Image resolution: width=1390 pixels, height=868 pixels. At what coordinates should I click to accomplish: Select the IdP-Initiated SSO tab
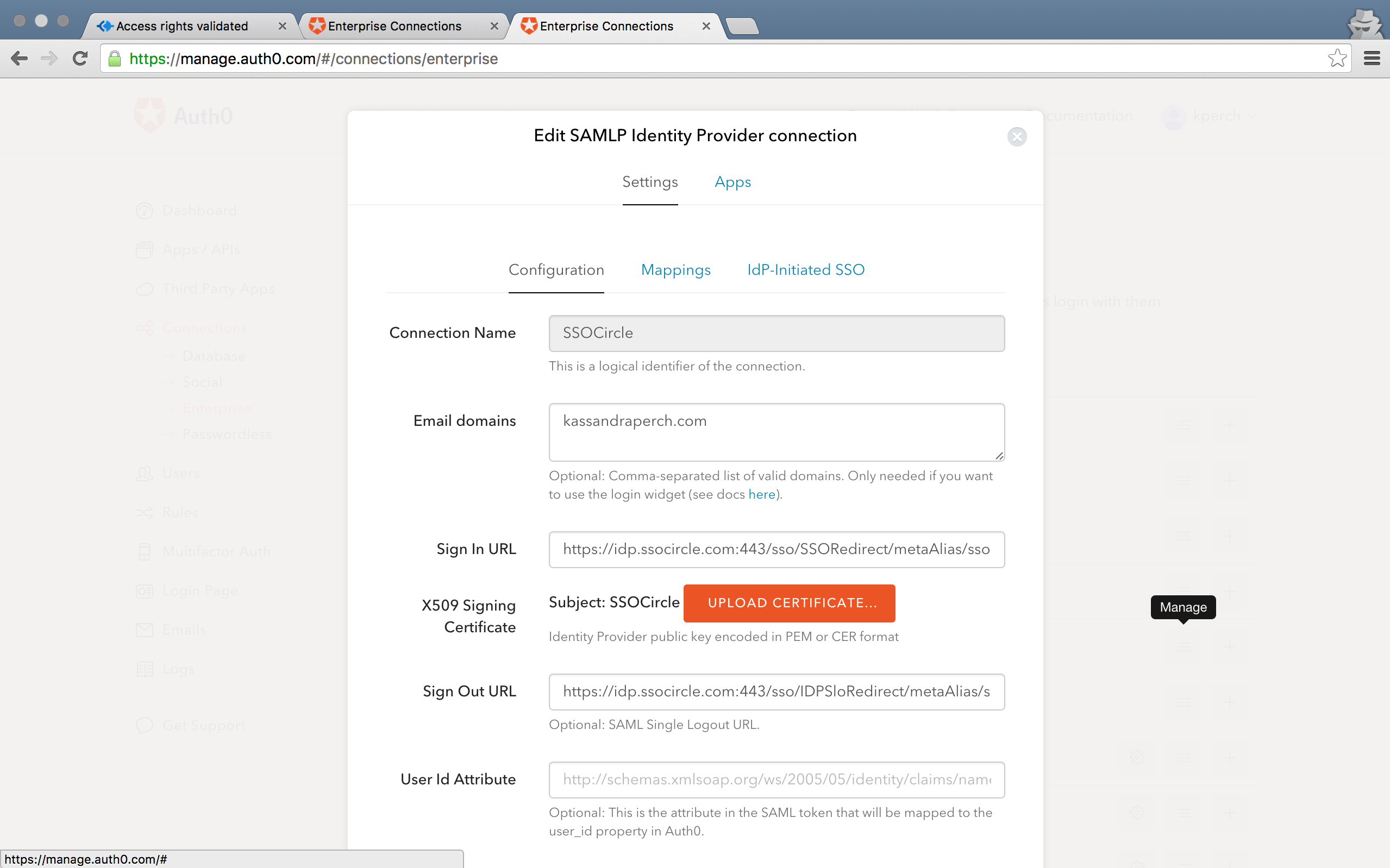805,270
